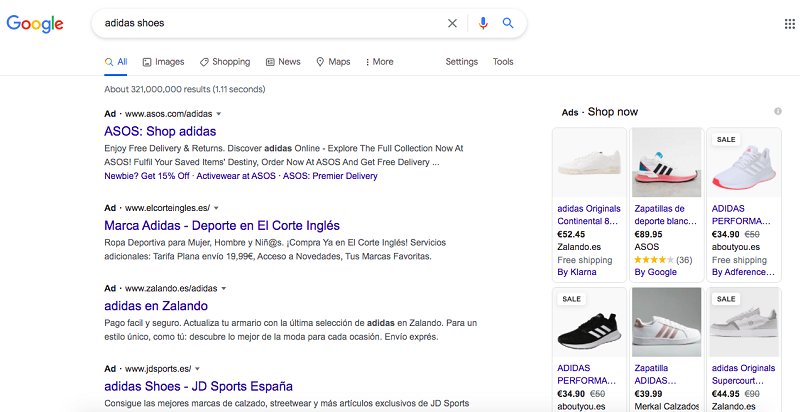Image resolution: width=800 pixels, height=412 pixels.
Task: Open adidas Originals Supercourt… product title
Action: click(x=743, y=374)
